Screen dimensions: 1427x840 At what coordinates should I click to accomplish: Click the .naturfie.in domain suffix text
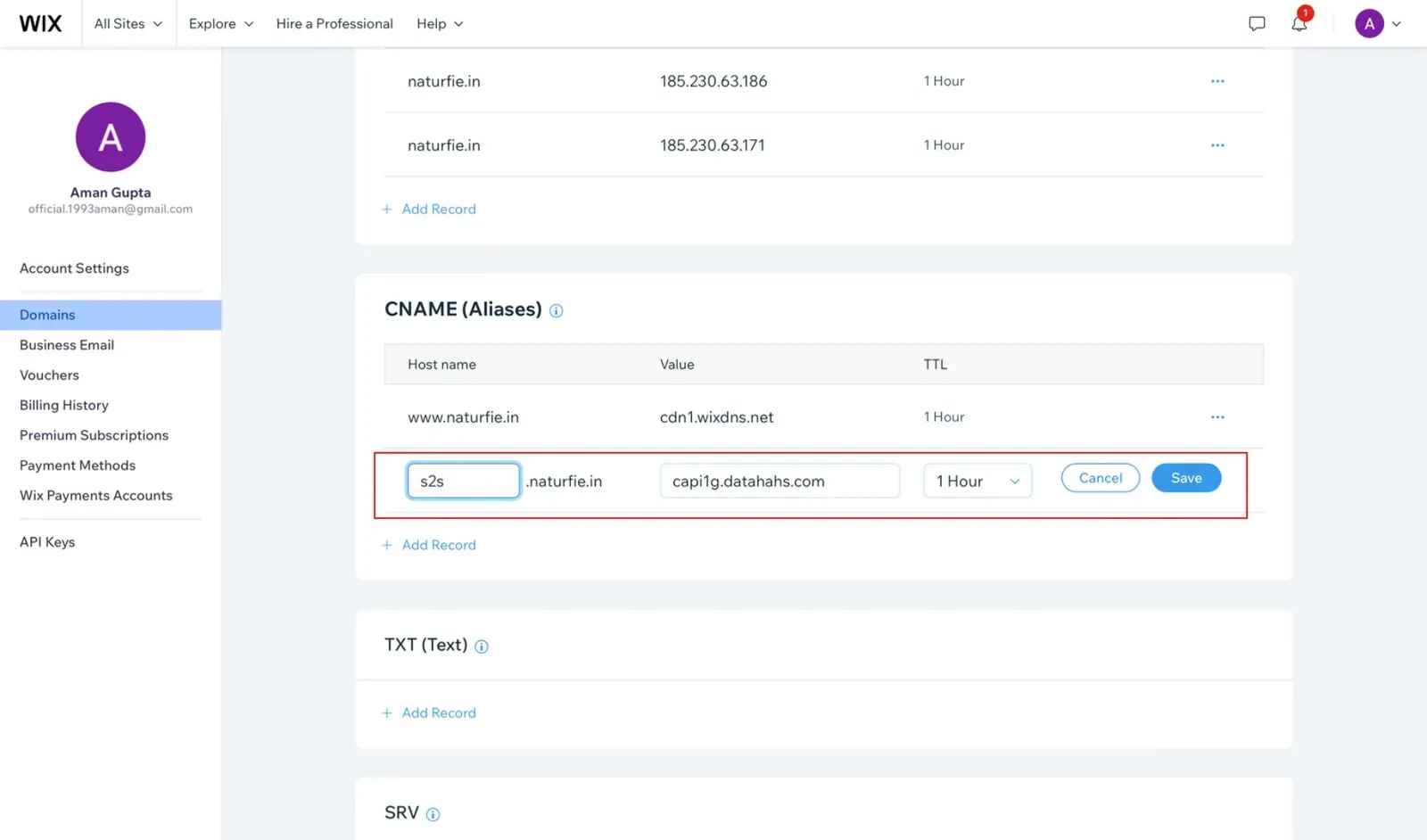click(x=564, y=482)
